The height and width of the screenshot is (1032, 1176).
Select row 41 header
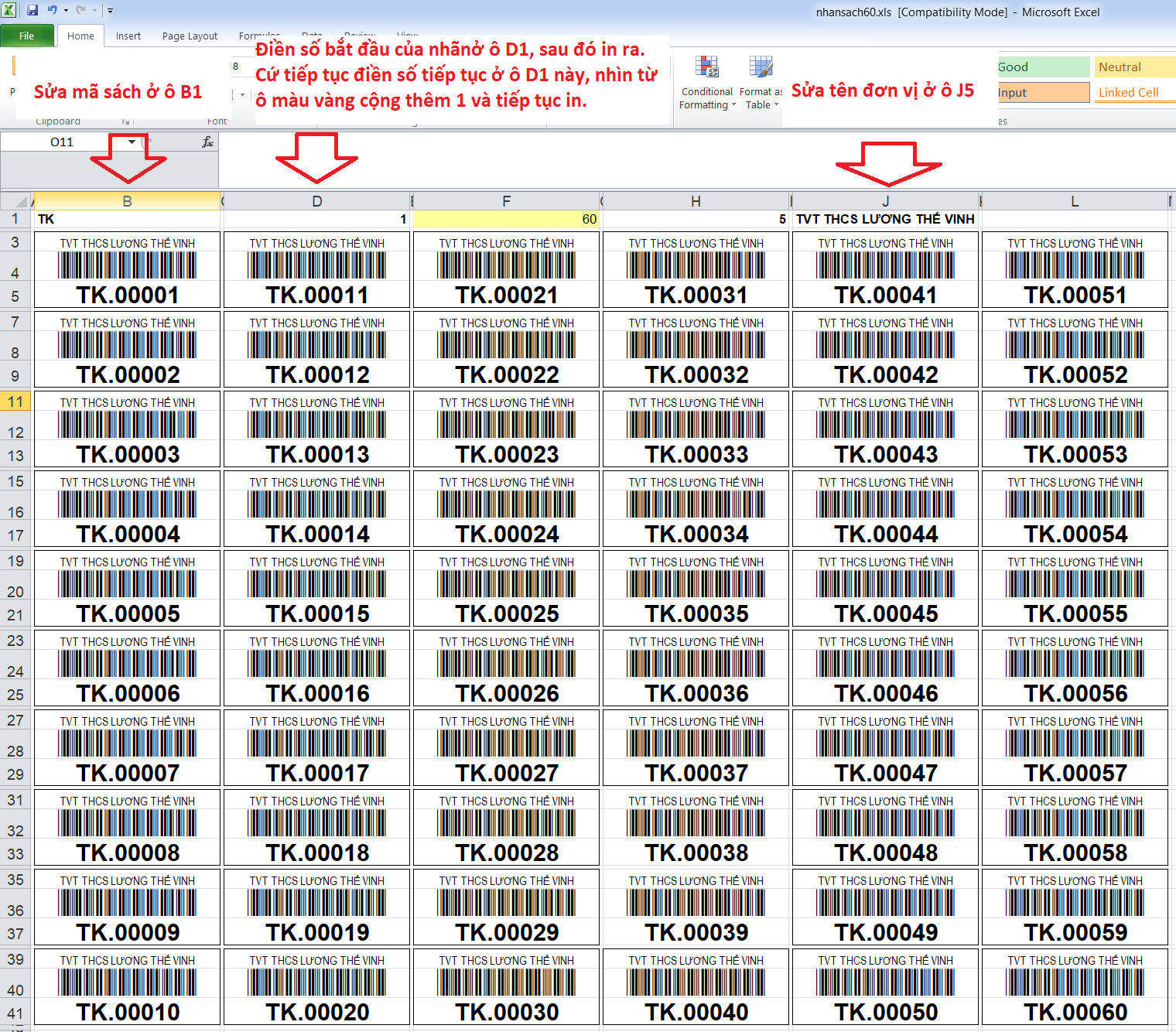tap(15, 1013)
